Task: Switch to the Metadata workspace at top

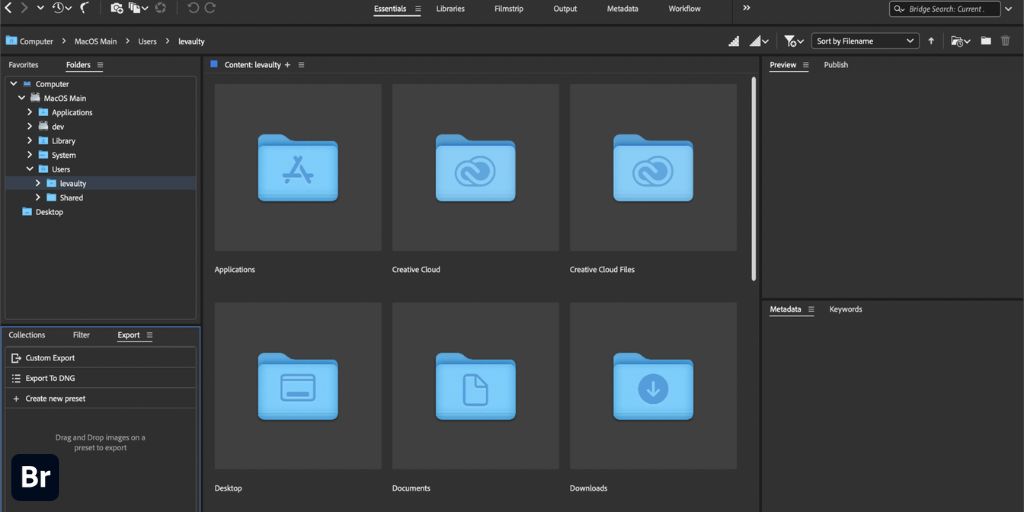Action: pyautogui.click(x=622, y=9)
